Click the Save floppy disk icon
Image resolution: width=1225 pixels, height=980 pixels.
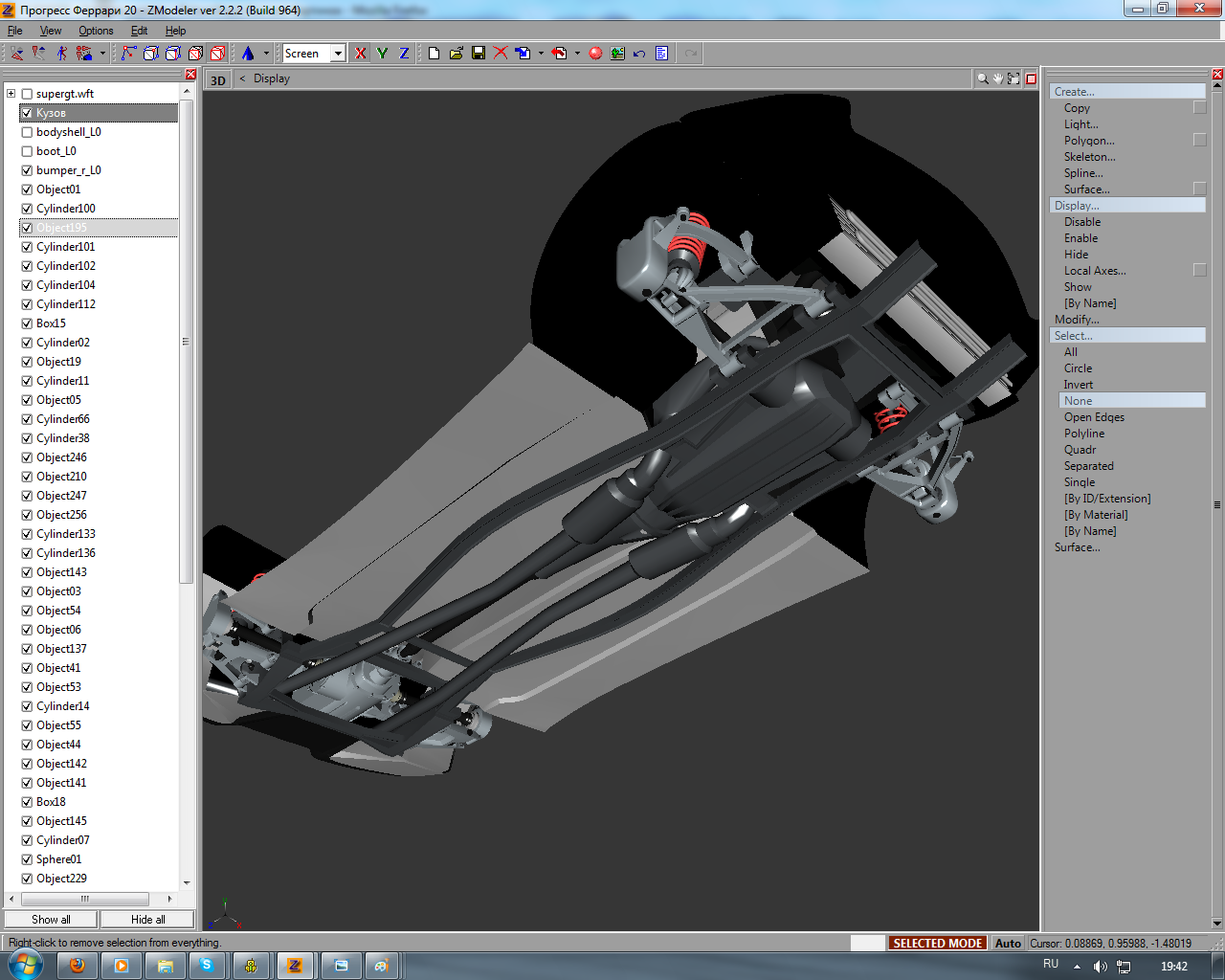click(479, 54)
